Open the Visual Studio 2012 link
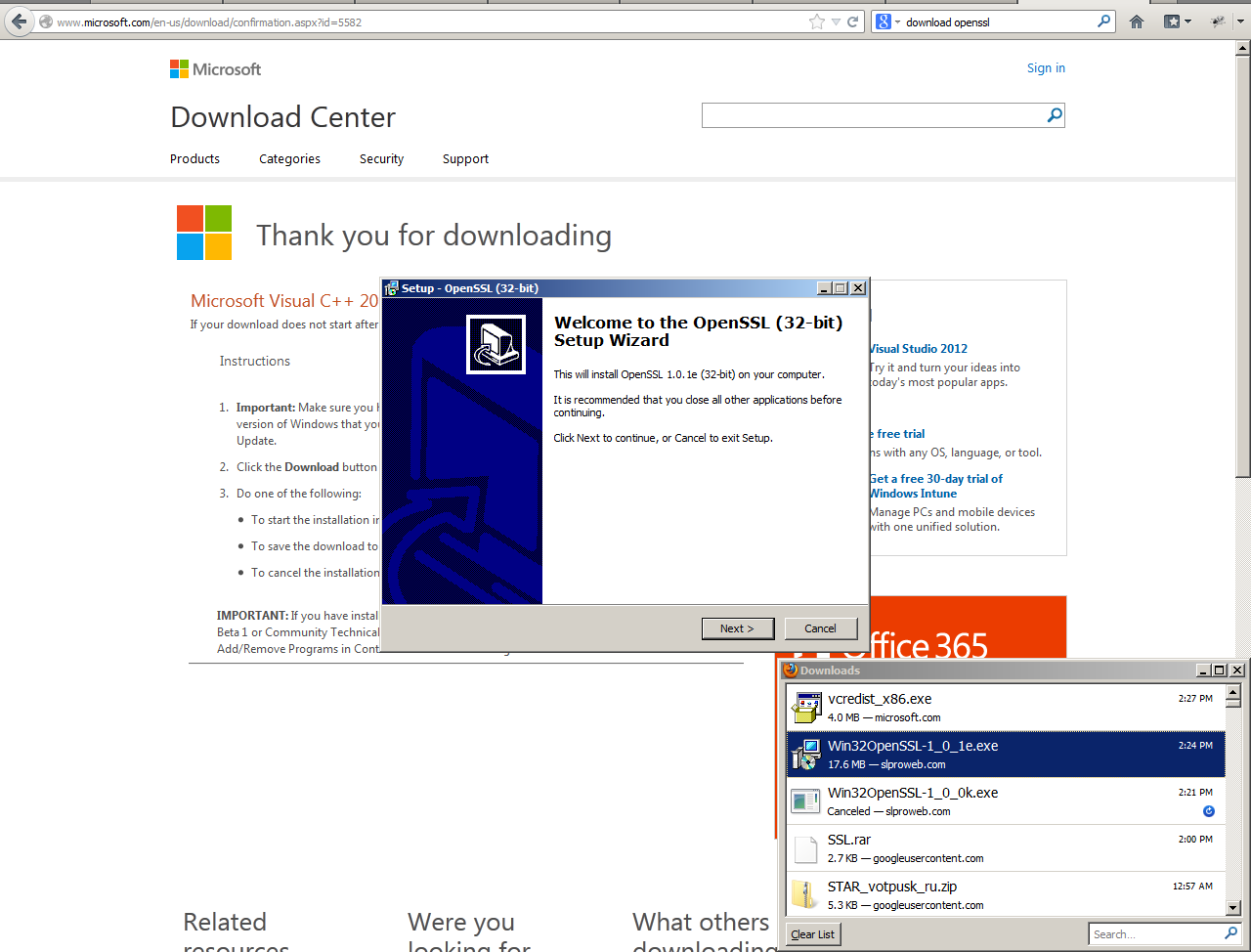Image resolution: width=1251 pixels, height=952 pixels. point(919,349)
